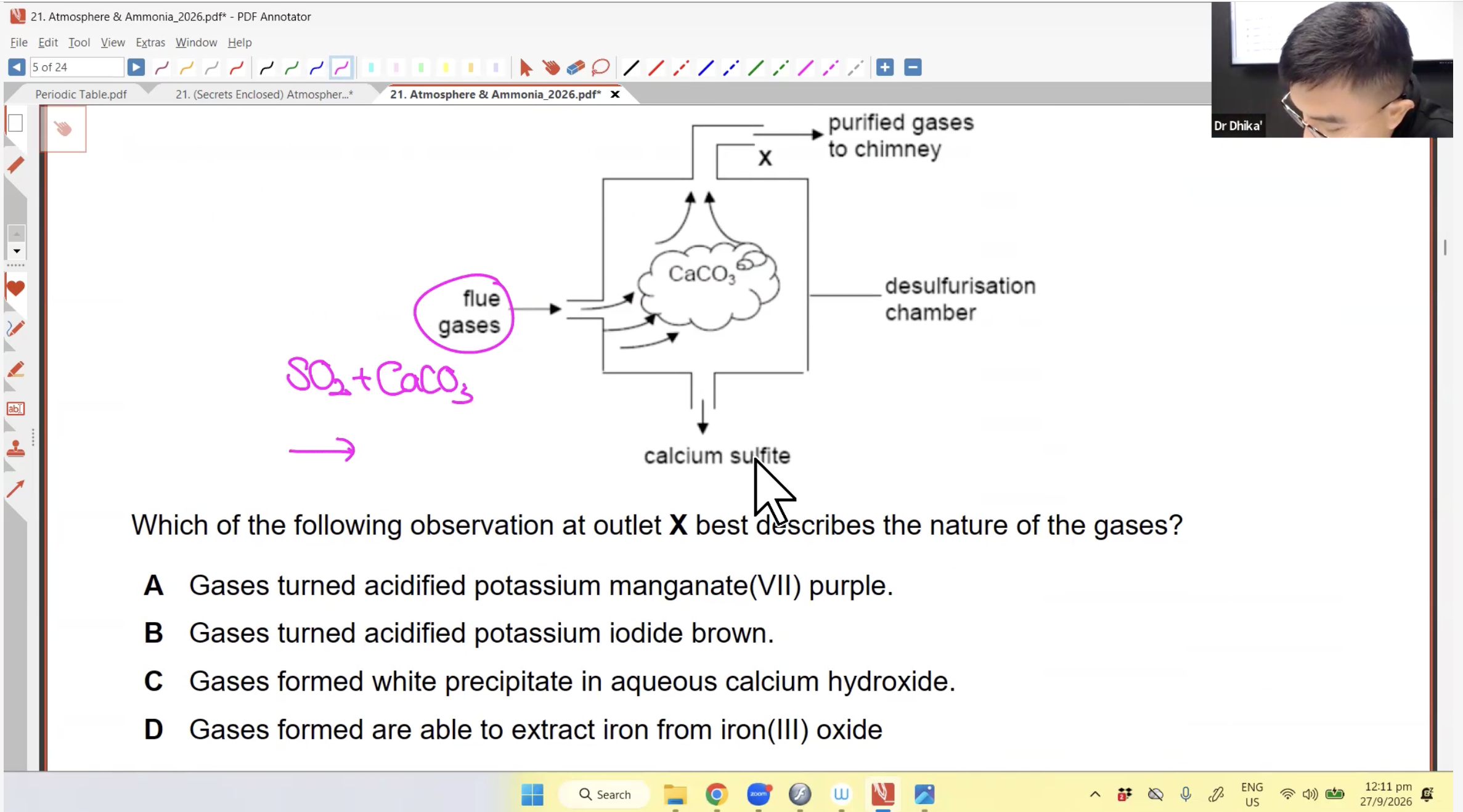Image resolution: width=1463 pixels, height=812 pixels.
Task: Activate the Eraser tool
Action: pyautogui.click(x=576, y=68)
